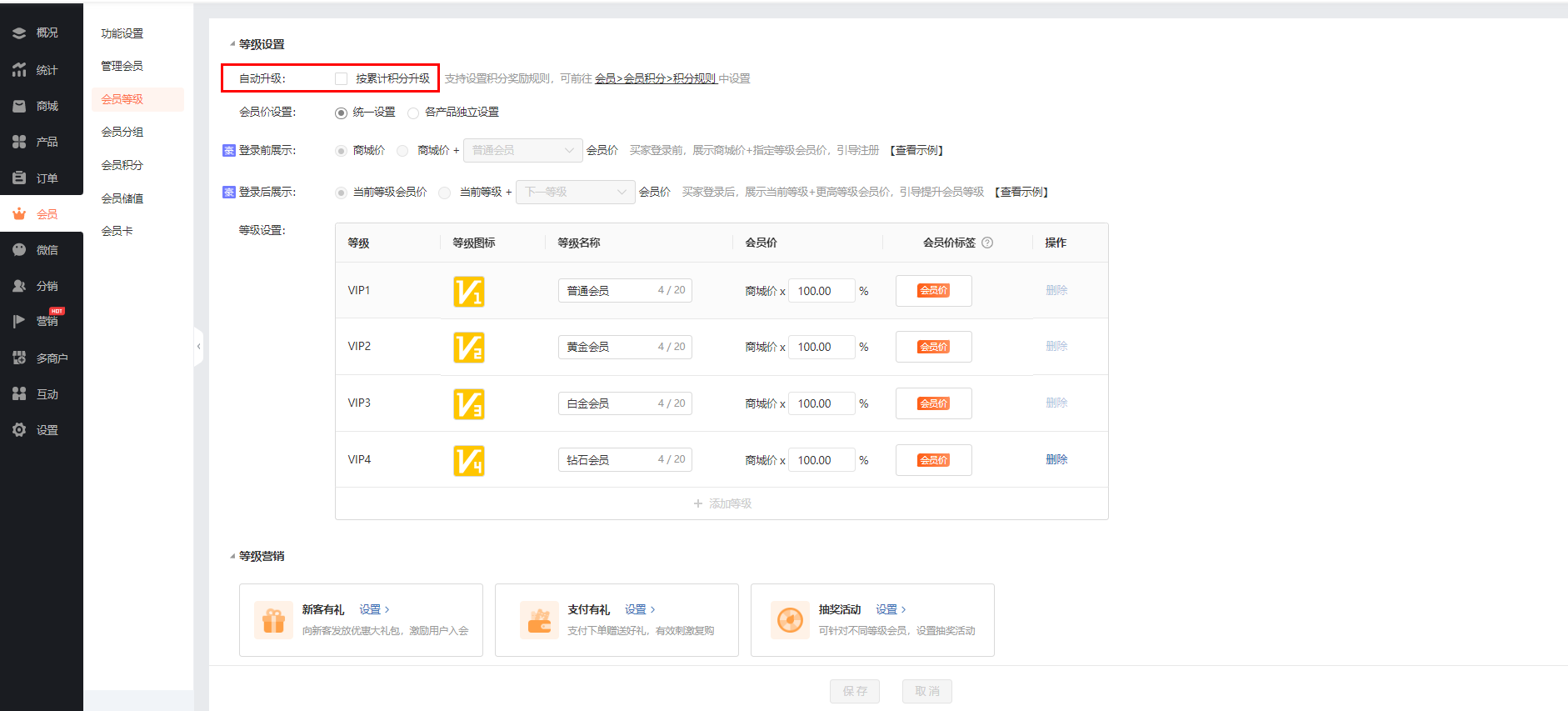Open the 订单 orders icon
Screen dimensions: 1568x711
pyautogui.click(x=19, y=178)
